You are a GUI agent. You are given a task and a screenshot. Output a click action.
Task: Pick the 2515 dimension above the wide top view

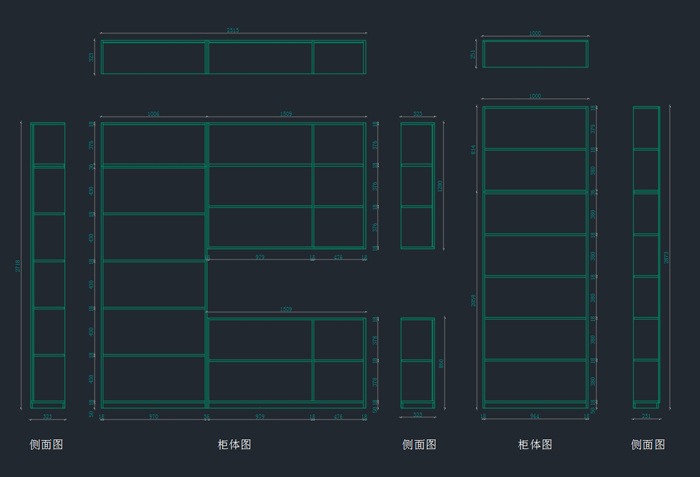(233, 31)
